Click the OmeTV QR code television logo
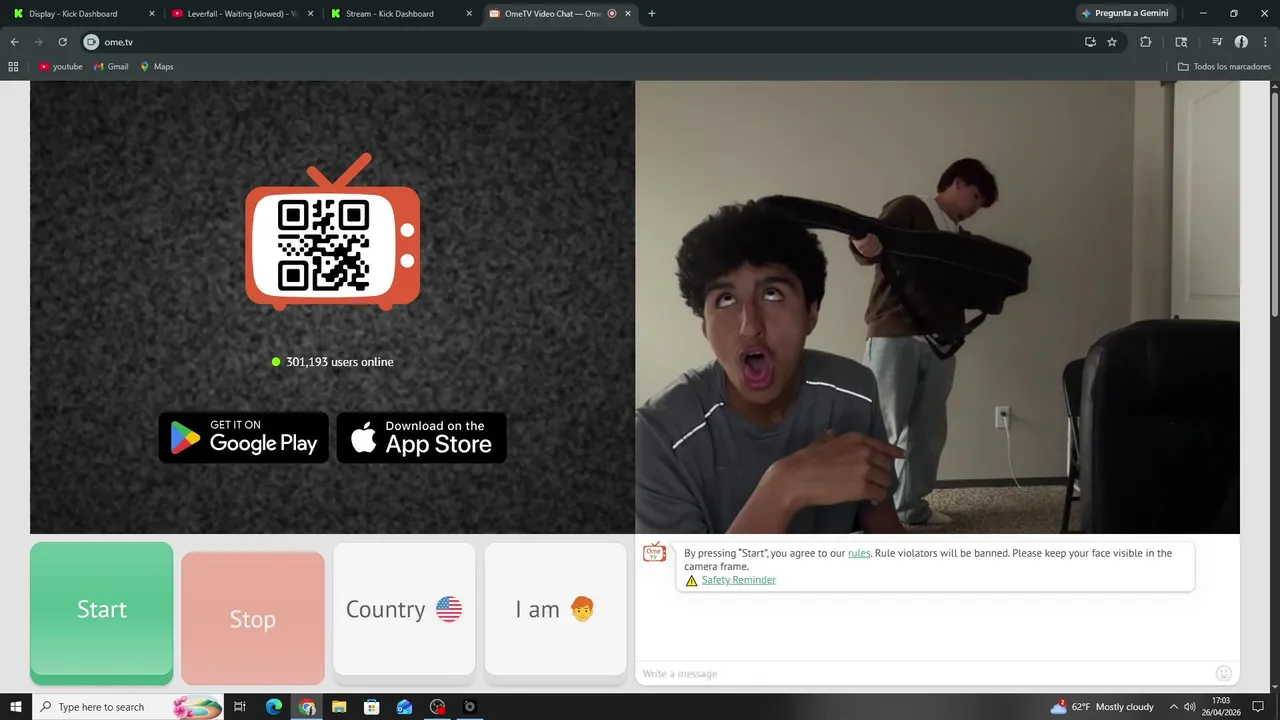The image size is (1280, 720). 333,234
